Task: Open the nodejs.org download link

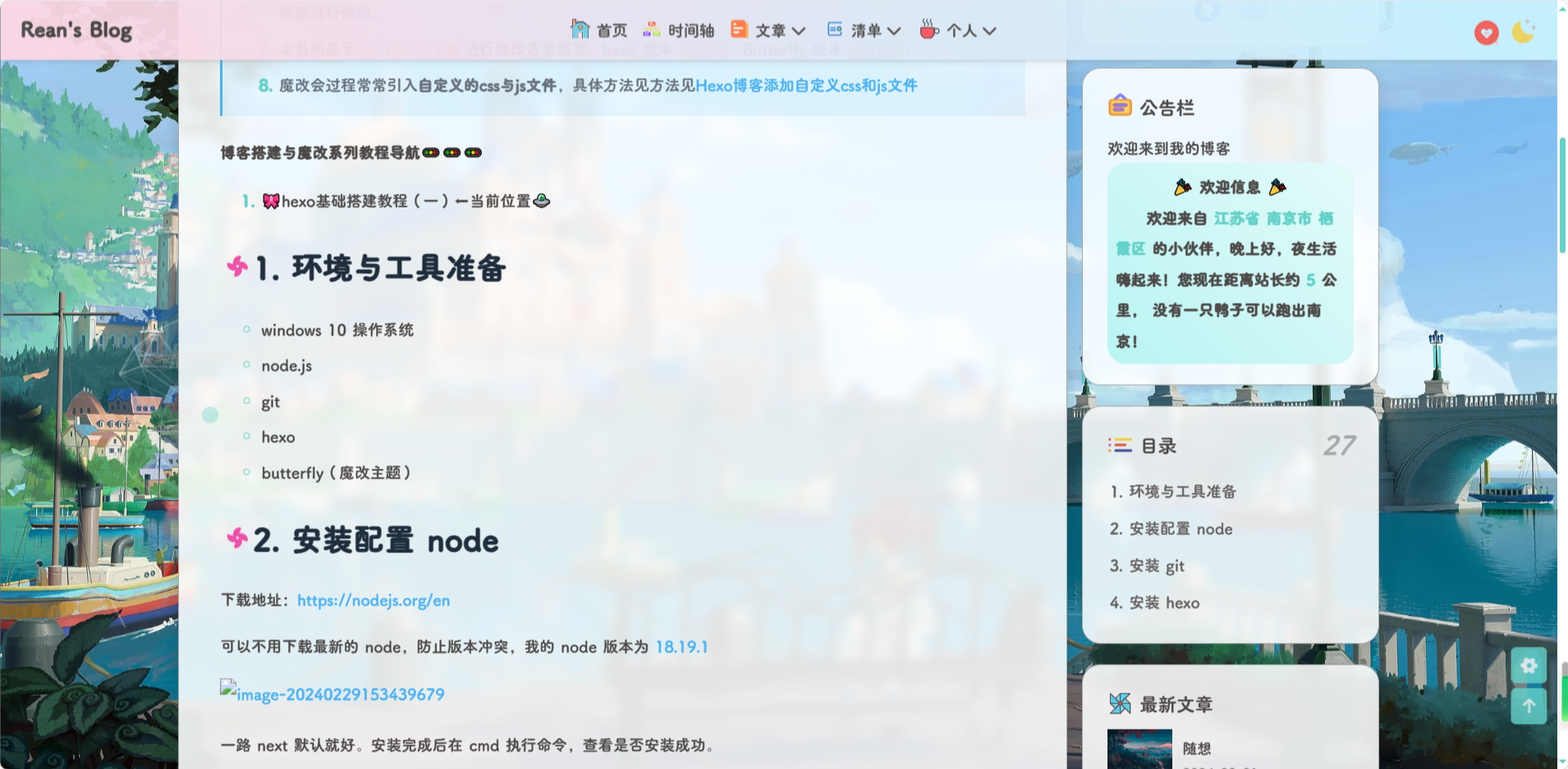Action: pyautogui.click(x=372, y=600)
